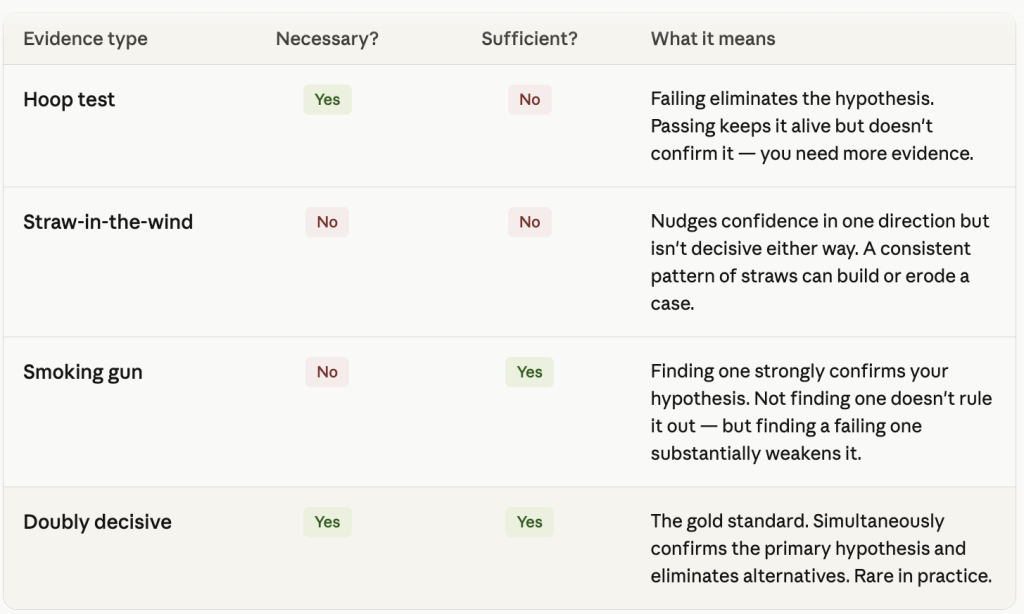Click the Sufficient? column header
This screenshot has width=1024, height=614.
pos(530,39)
